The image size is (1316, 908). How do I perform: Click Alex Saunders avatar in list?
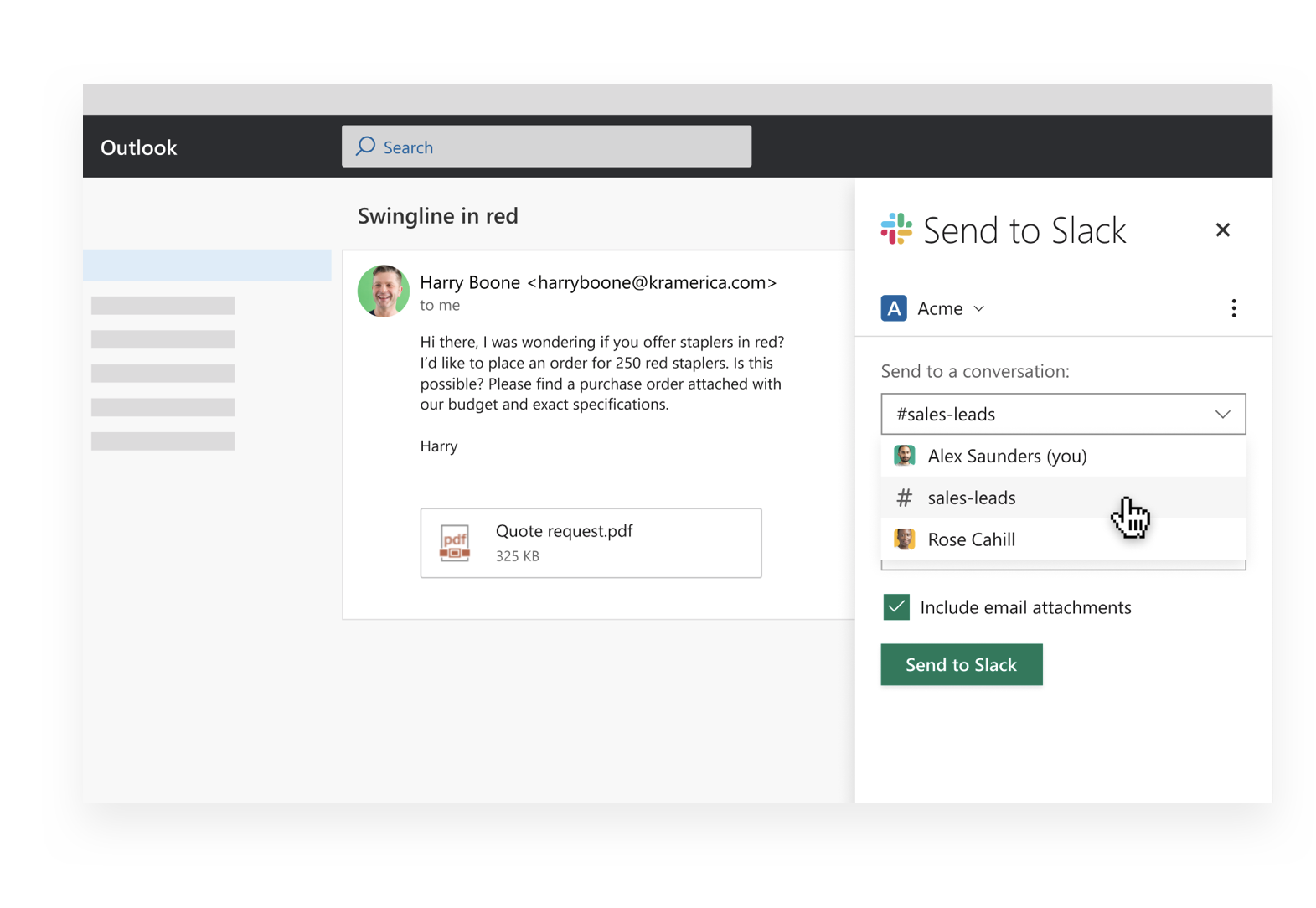[x=904, y=456]
